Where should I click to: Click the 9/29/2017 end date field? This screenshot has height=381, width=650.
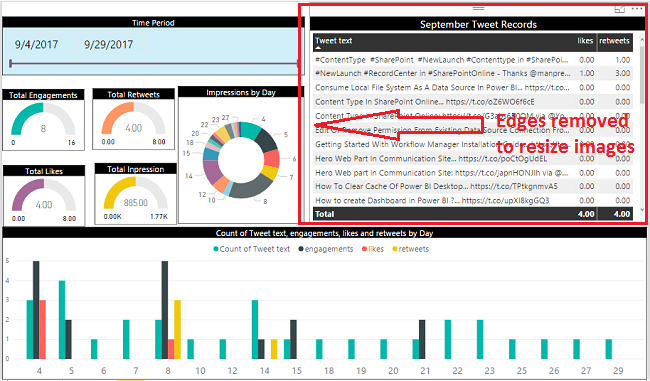click(109, 44)
